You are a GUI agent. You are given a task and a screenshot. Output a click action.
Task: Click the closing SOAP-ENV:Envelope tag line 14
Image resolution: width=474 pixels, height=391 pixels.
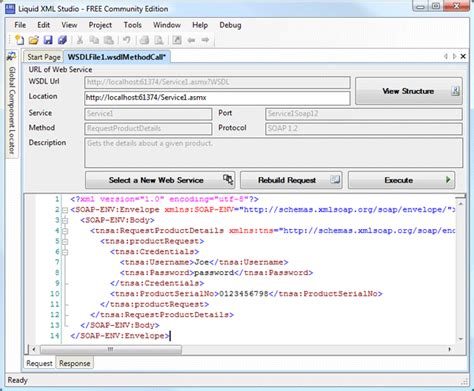pyautogui.click(x=120, y=336)
